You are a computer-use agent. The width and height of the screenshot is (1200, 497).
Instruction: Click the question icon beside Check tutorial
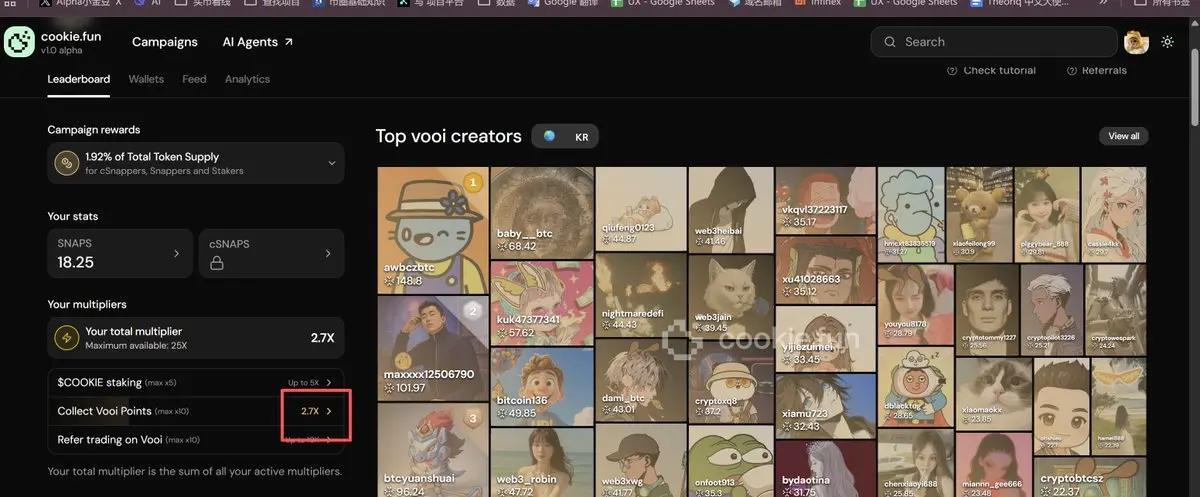pyautogui.click(x=952, y=71)
